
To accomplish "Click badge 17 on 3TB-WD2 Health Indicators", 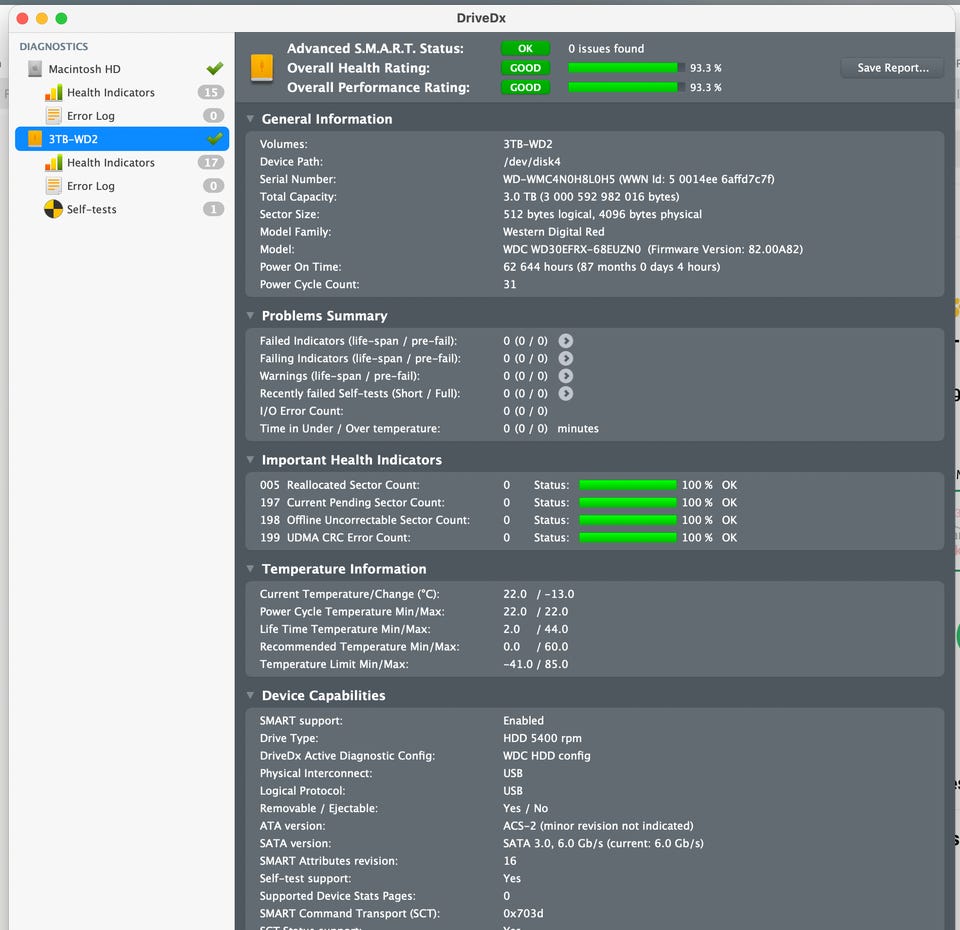I will [x=211, y=163].
